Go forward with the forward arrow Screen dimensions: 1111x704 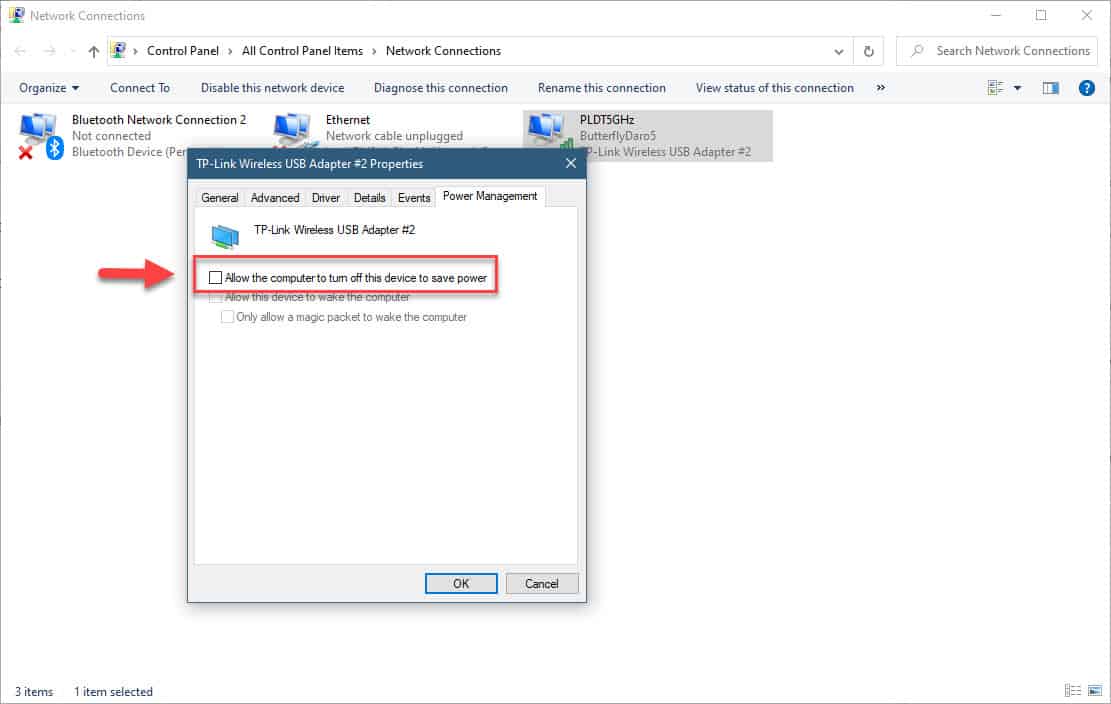(49, 51)
